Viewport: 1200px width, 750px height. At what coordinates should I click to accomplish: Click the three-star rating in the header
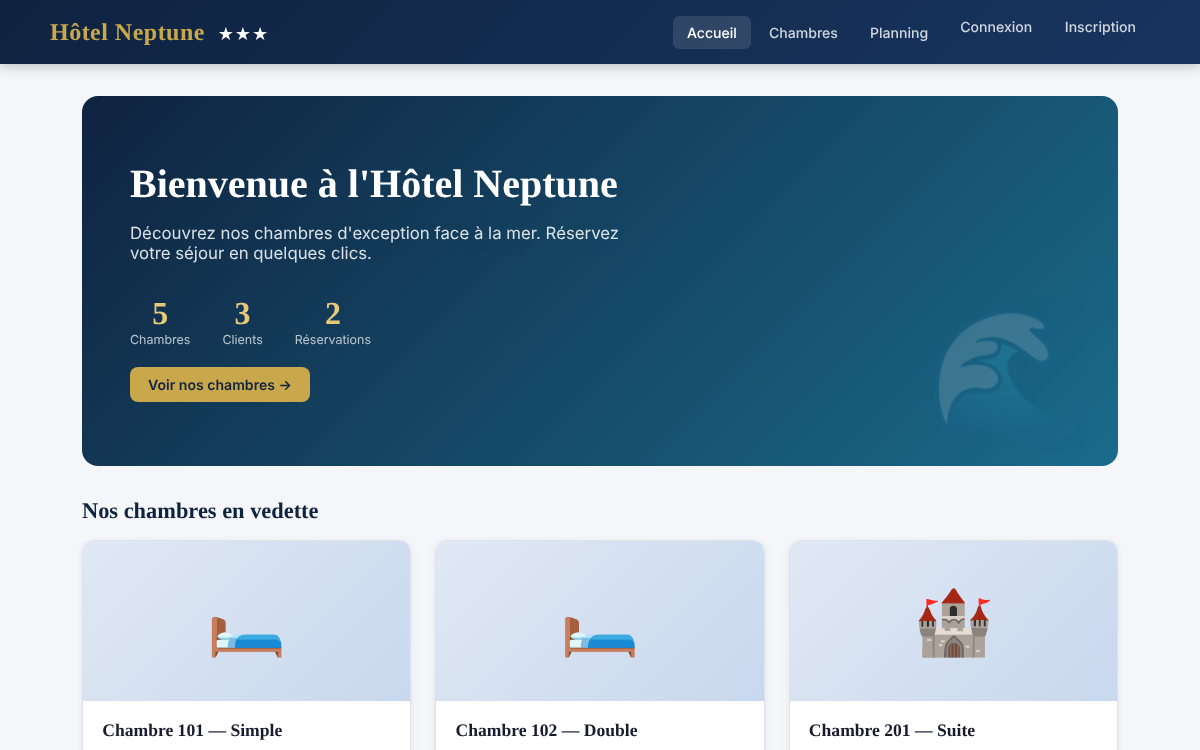243,34
